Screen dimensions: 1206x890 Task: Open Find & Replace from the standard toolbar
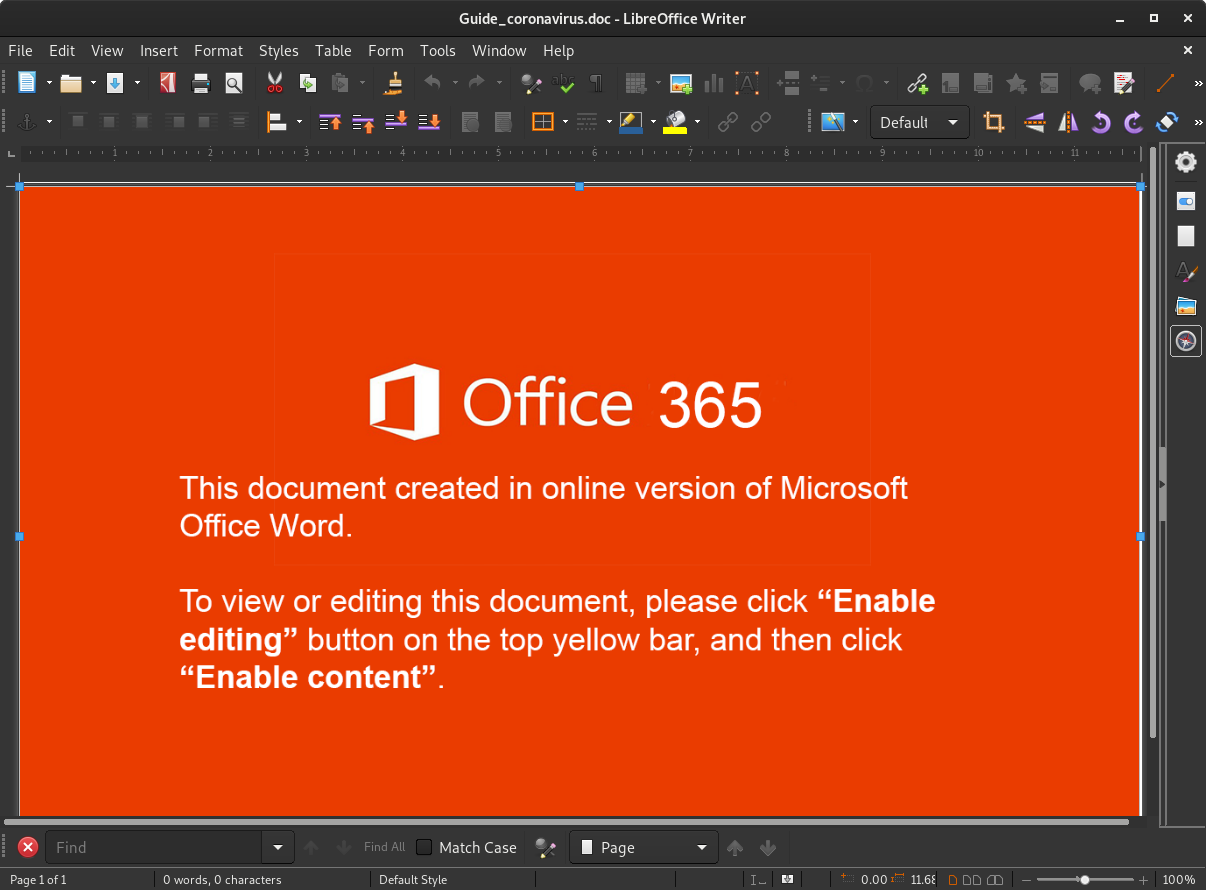[x=532, y=83]
